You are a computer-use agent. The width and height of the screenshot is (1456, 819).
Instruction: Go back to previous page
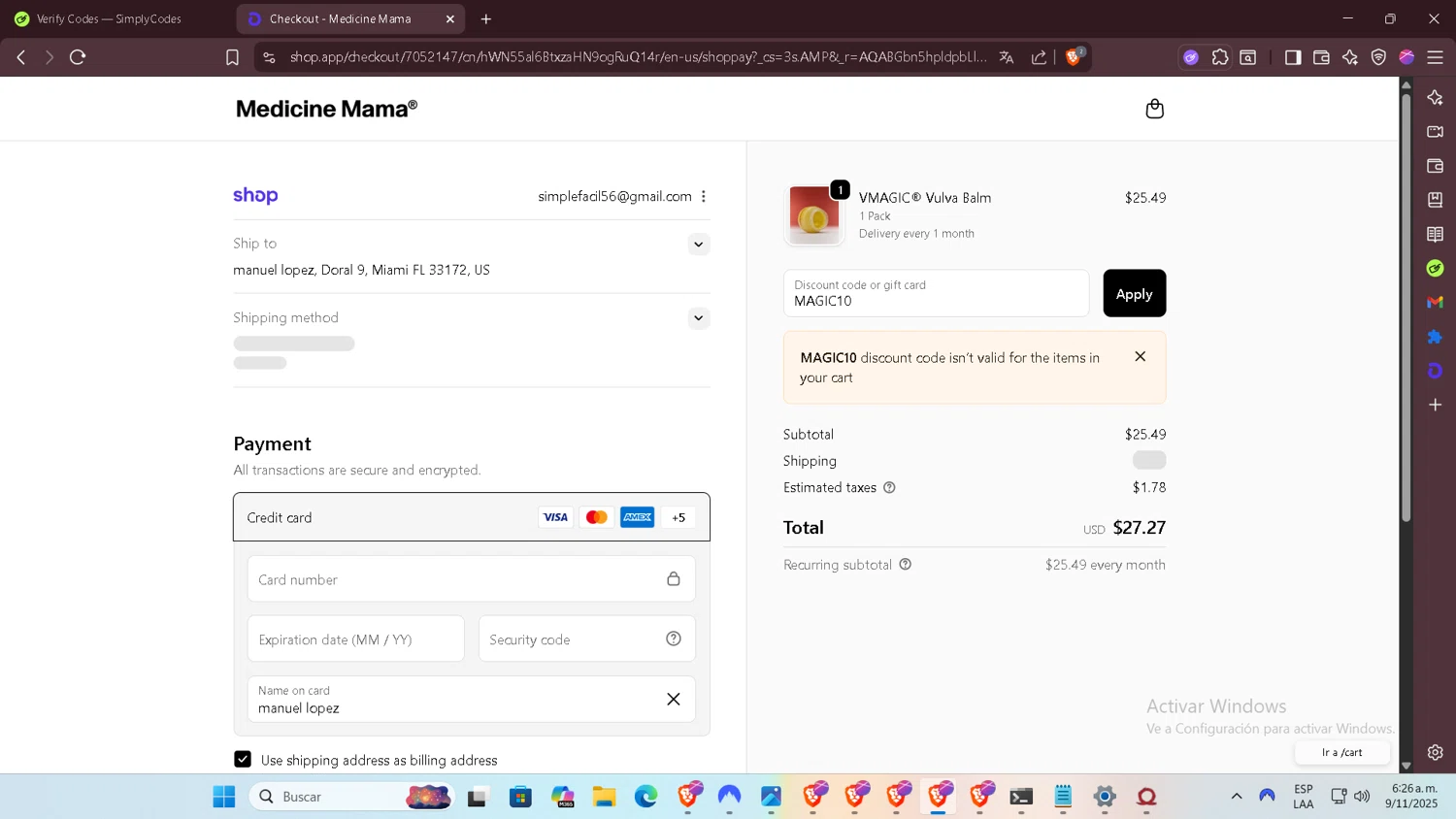point(21,57)
